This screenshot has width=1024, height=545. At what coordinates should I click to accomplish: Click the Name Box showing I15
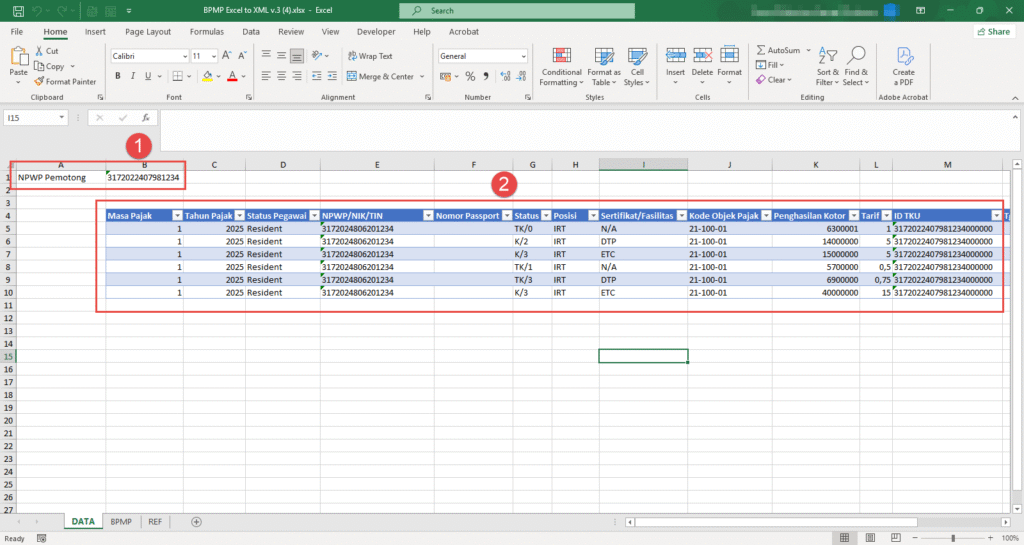30,118
